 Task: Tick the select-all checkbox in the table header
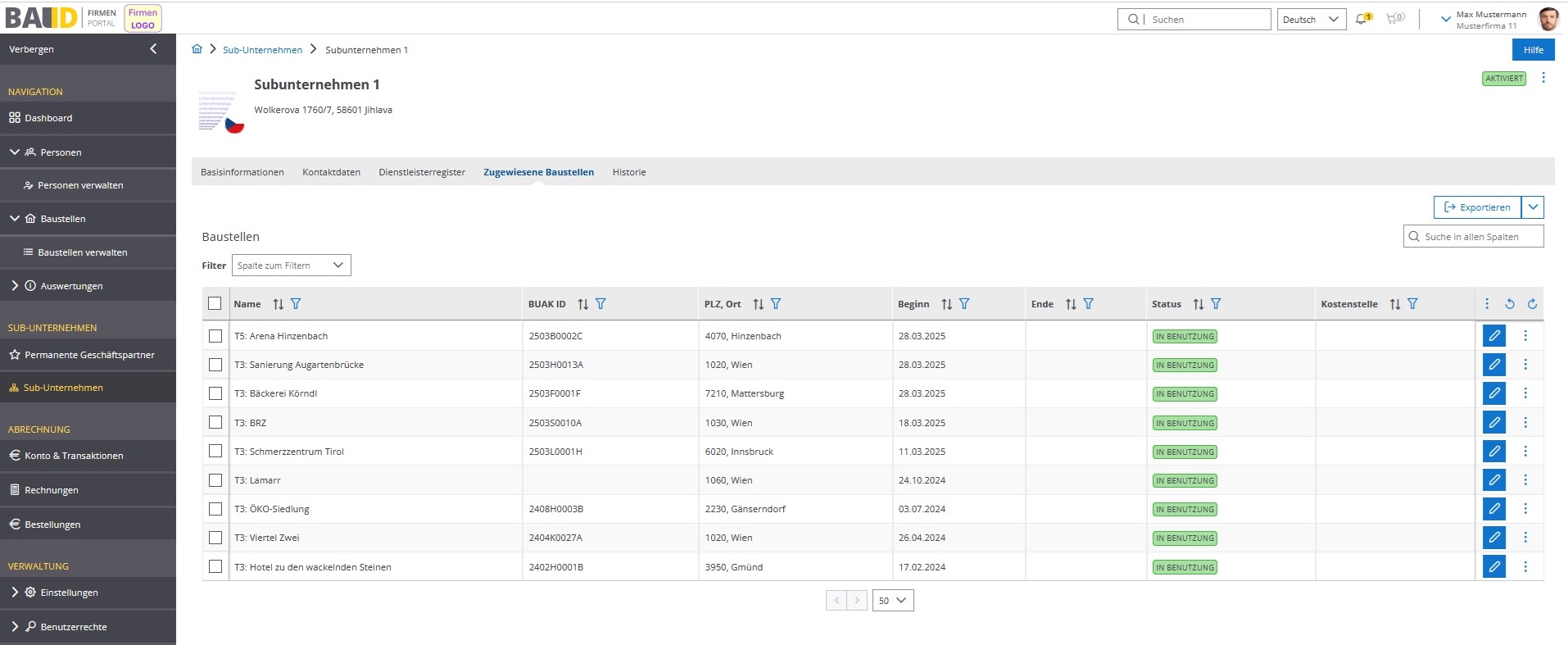tap(215, 304)
